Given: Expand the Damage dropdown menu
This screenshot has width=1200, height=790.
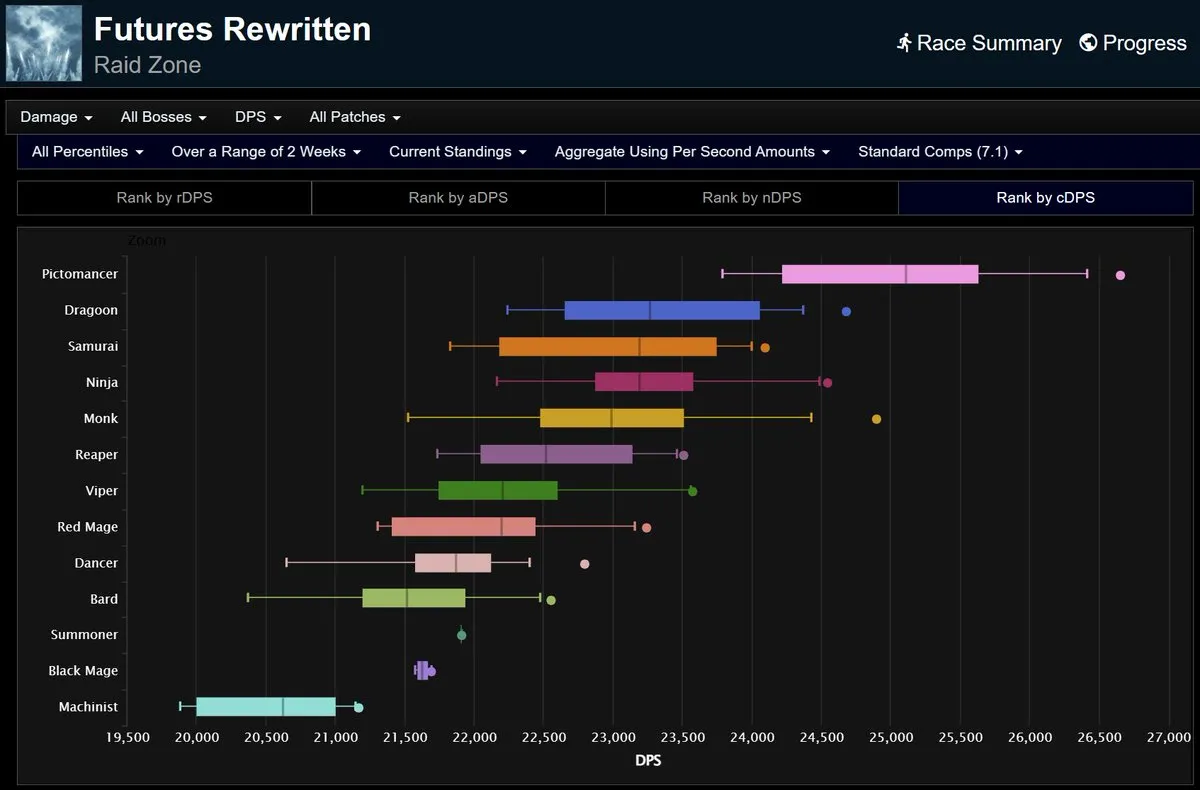Looking at the screenshot, I should click(x=56, y=117).
